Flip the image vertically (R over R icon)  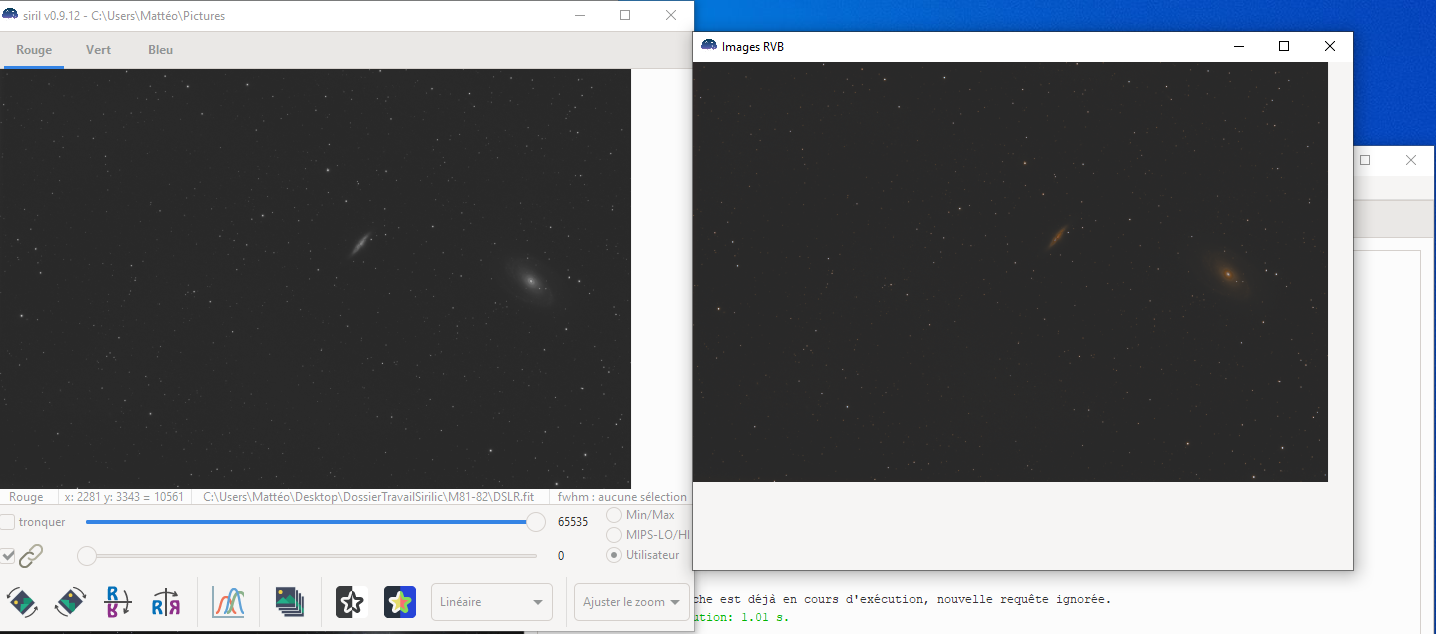(x=118, y=602)
